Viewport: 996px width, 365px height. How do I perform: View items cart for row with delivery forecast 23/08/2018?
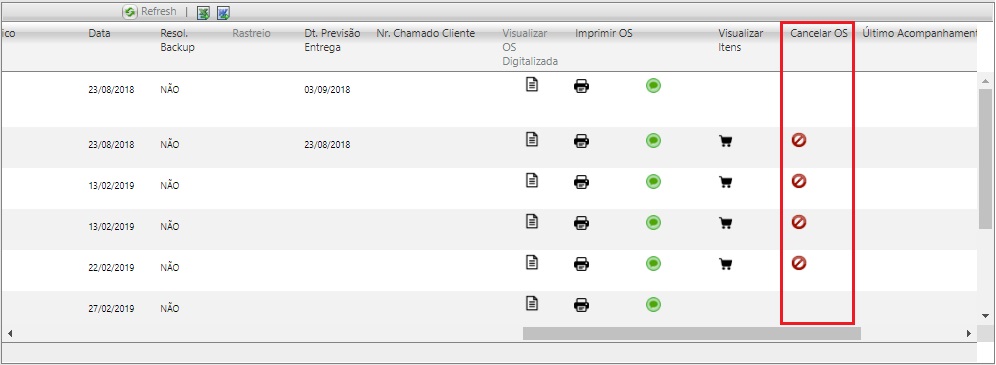[x=725, y=141]
